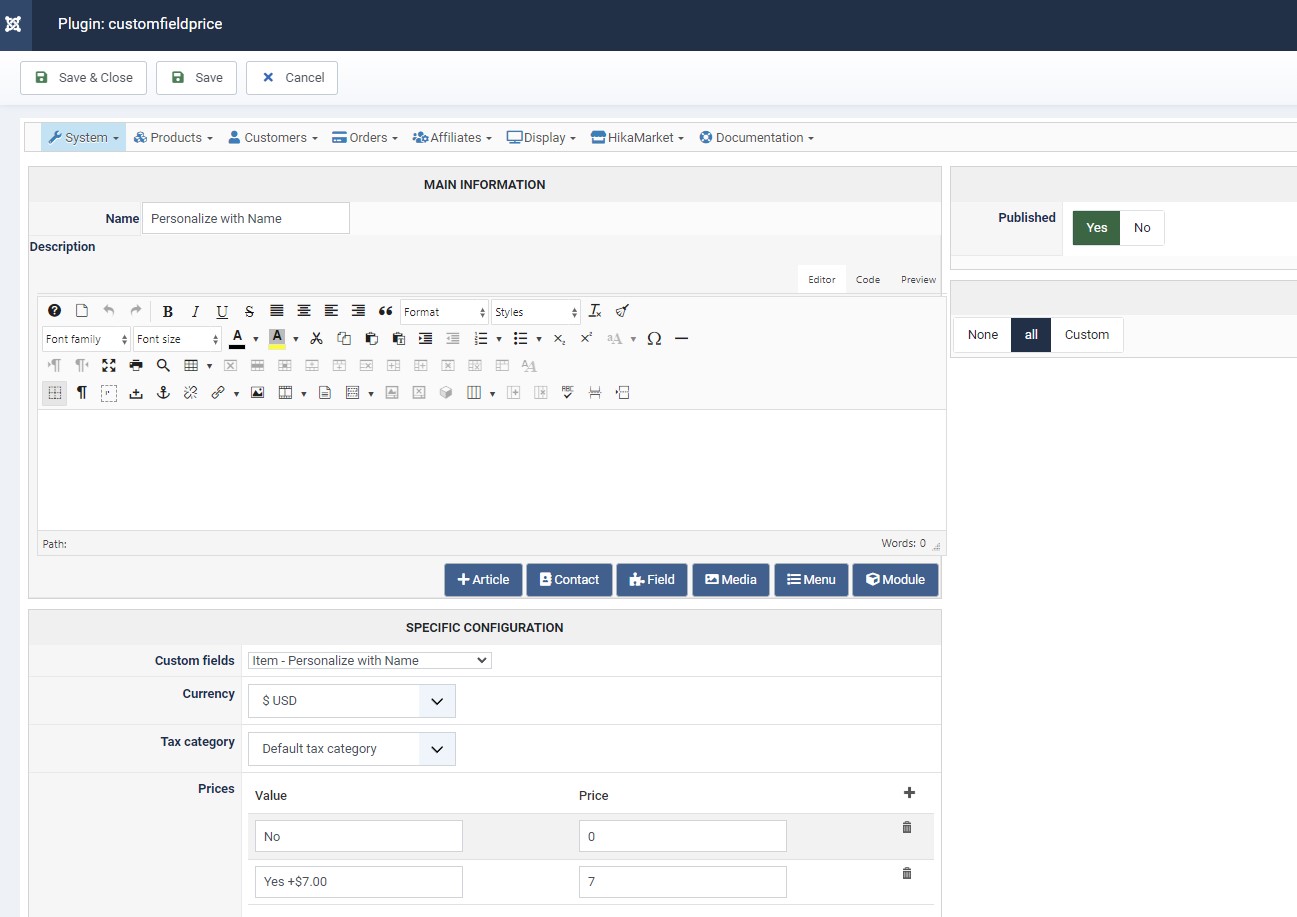
Task: Click the Name input field
Action: [x=246, y=218]
